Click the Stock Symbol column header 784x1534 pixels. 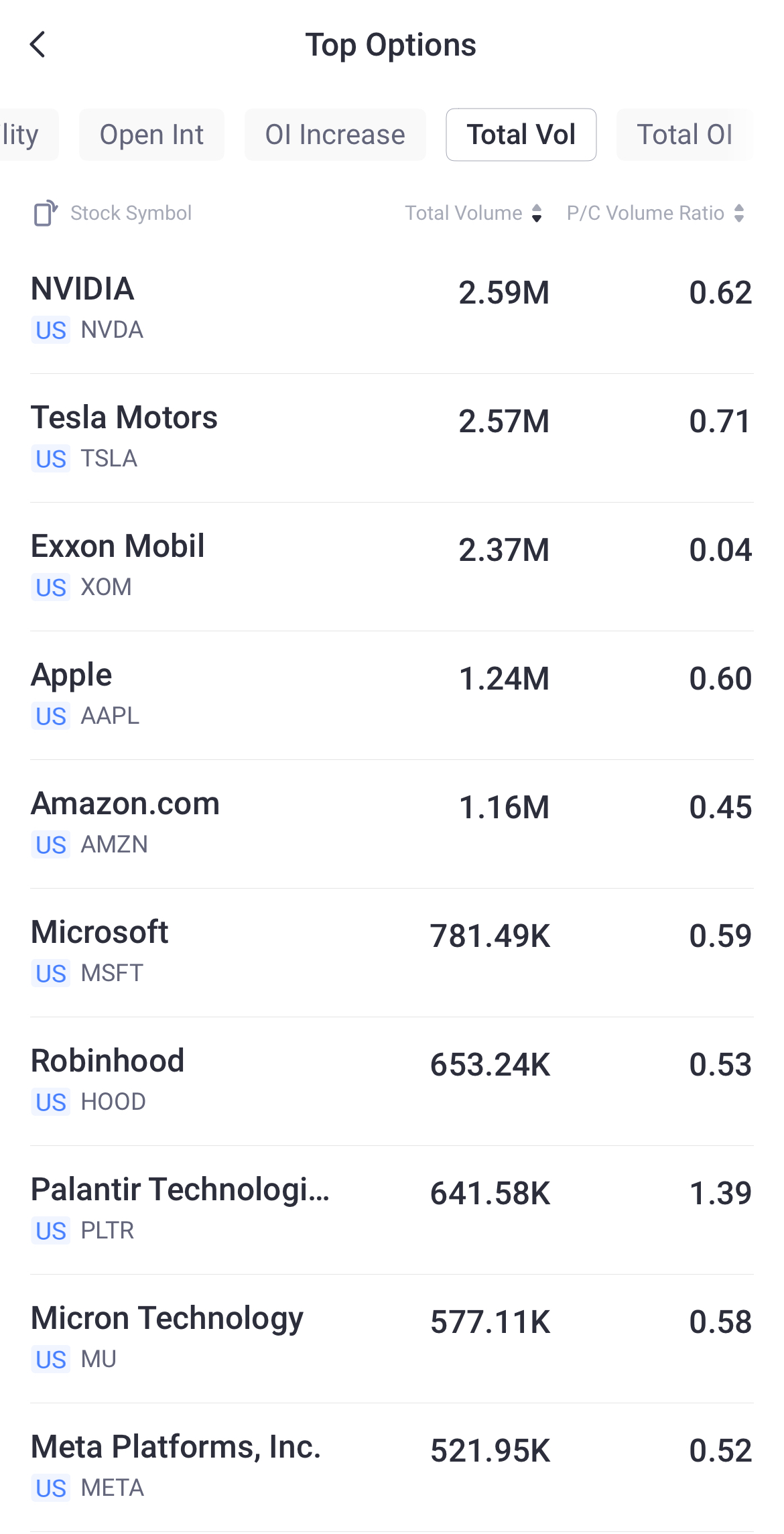[x=131, y=213]
